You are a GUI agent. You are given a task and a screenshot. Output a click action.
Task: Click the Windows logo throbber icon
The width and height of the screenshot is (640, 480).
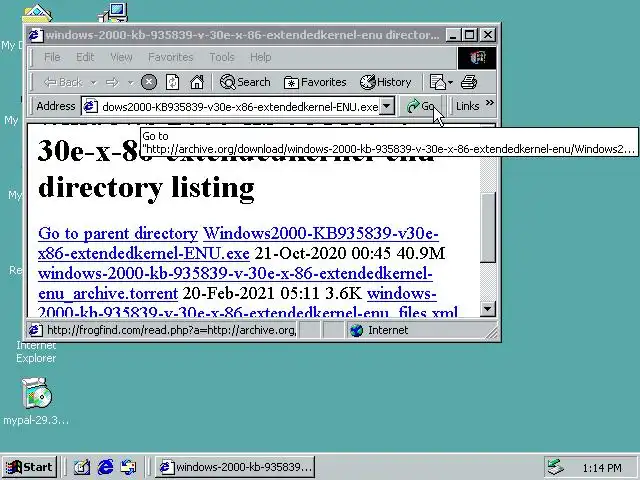pyautogui.click(x=477, y=58)
